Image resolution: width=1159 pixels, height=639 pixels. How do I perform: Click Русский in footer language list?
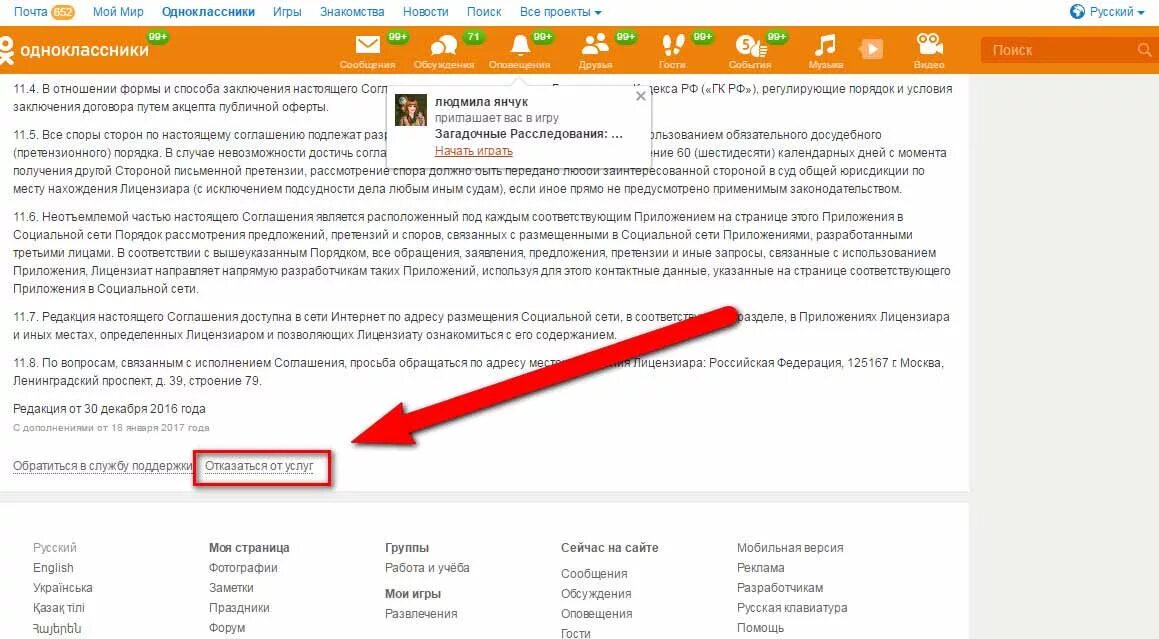55,548
